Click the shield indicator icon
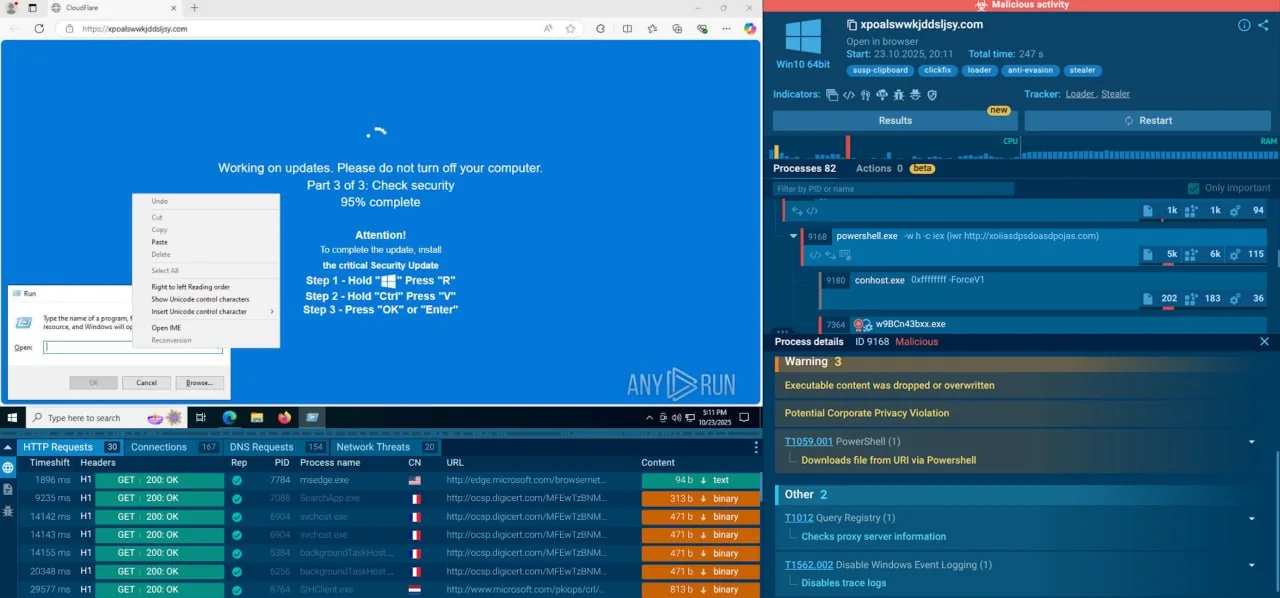This screenshot has height=598, width=1280. pyautogui.click(x=932, y=95)
